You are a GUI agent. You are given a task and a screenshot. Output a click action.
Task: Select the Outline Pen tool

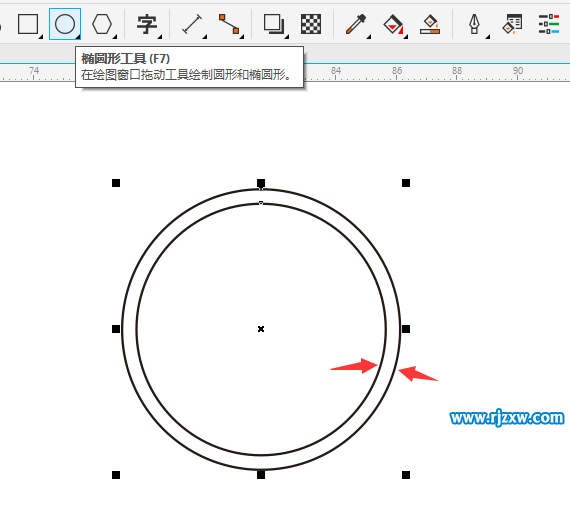tap(474, 24)
